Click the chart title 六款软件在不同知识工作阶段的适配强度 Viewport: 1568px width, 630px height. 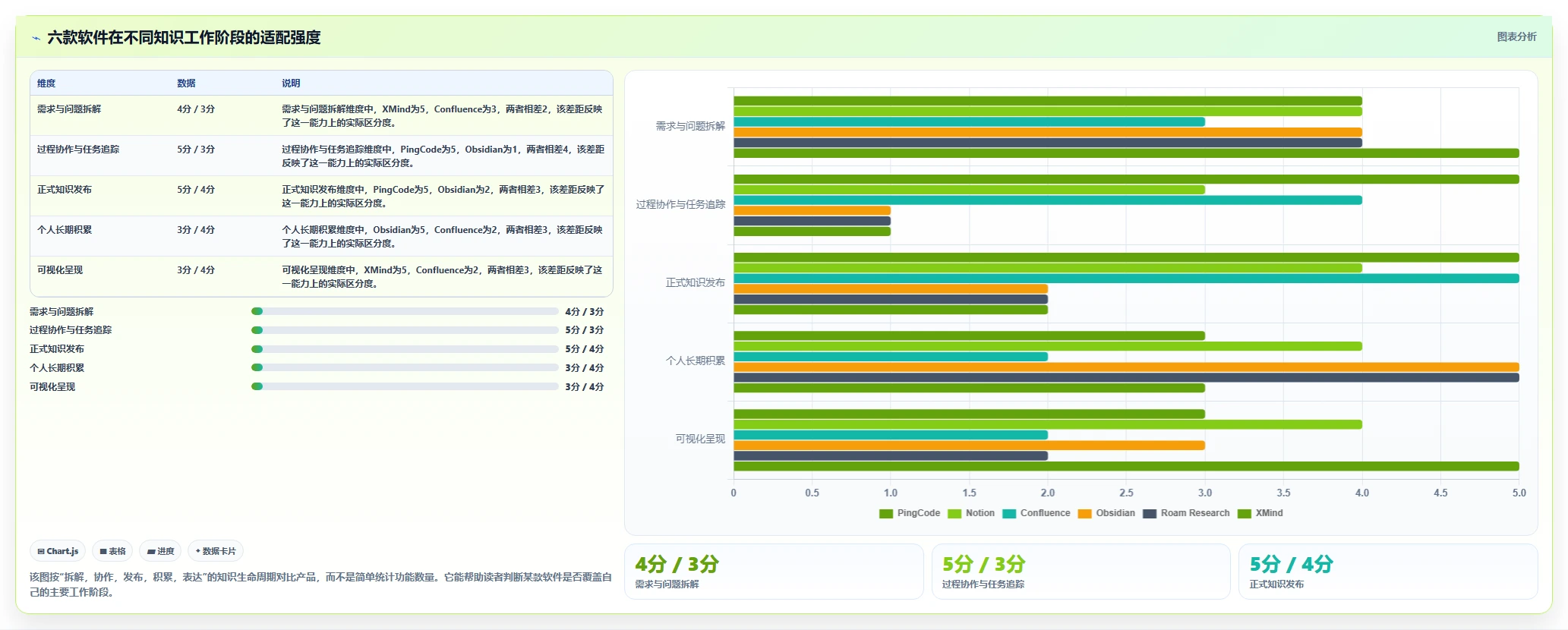click(x=184, y=37)
